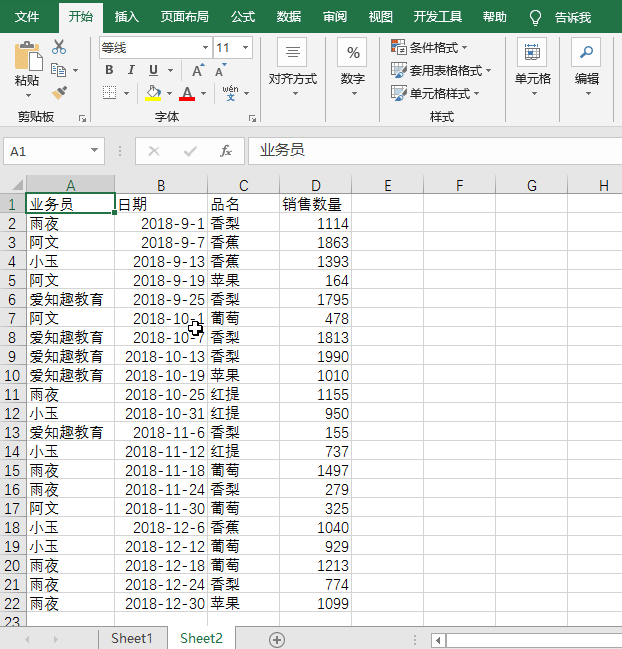The width and height of the screenshot is (622, 649).
Task: Click the Tell me (告诉我) search box
Action: pos(573,17)
